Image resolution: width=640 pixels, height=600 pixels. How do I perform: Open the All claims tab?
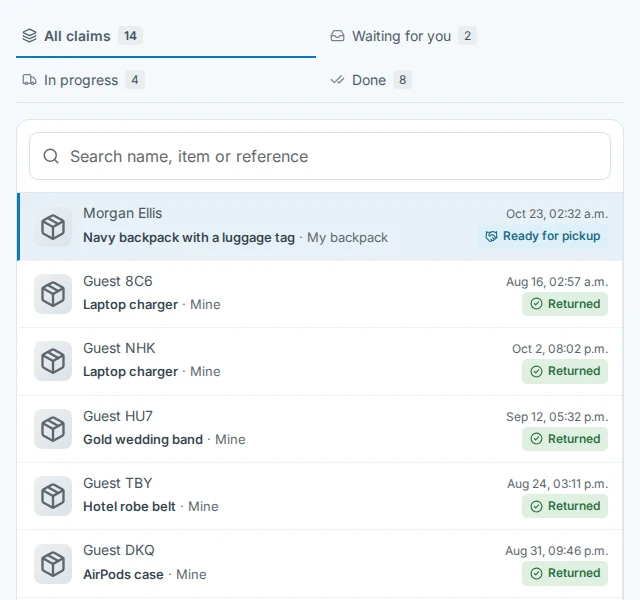click(x=166, y=36)
